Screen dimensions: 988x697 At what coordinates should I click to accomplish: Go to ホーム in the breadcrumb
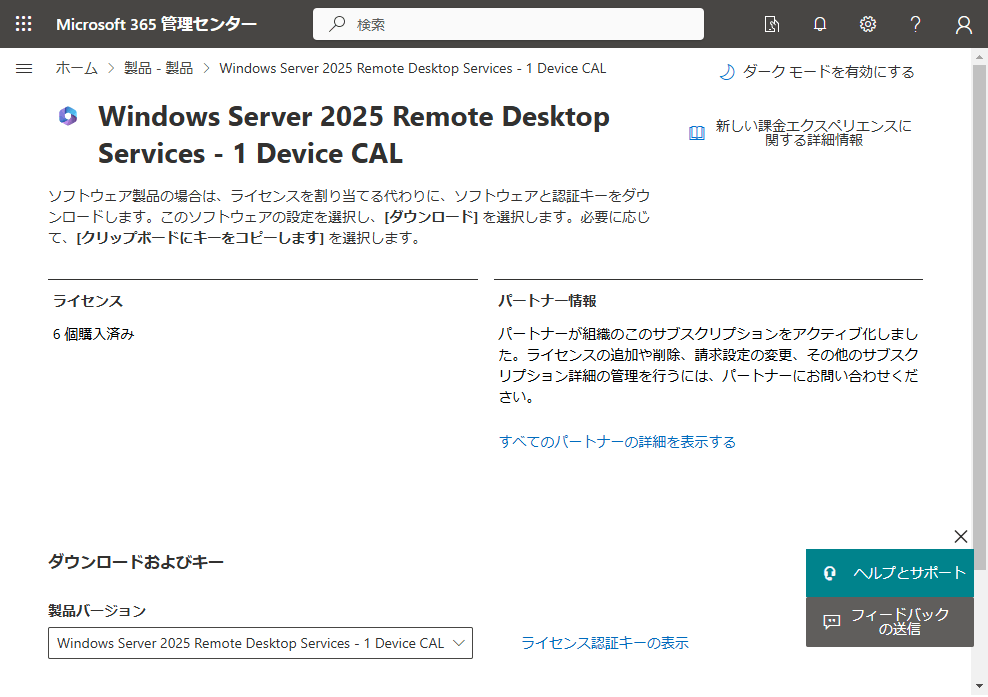click(76, 68)
